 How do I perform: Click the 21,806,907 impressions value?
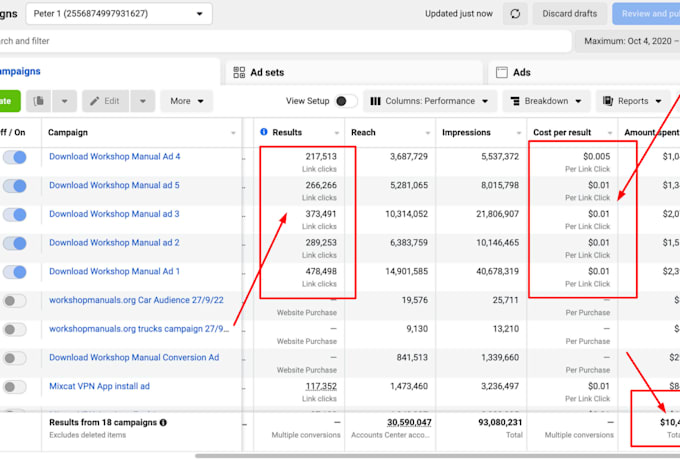pyautogui.click(x=497, y=214)
